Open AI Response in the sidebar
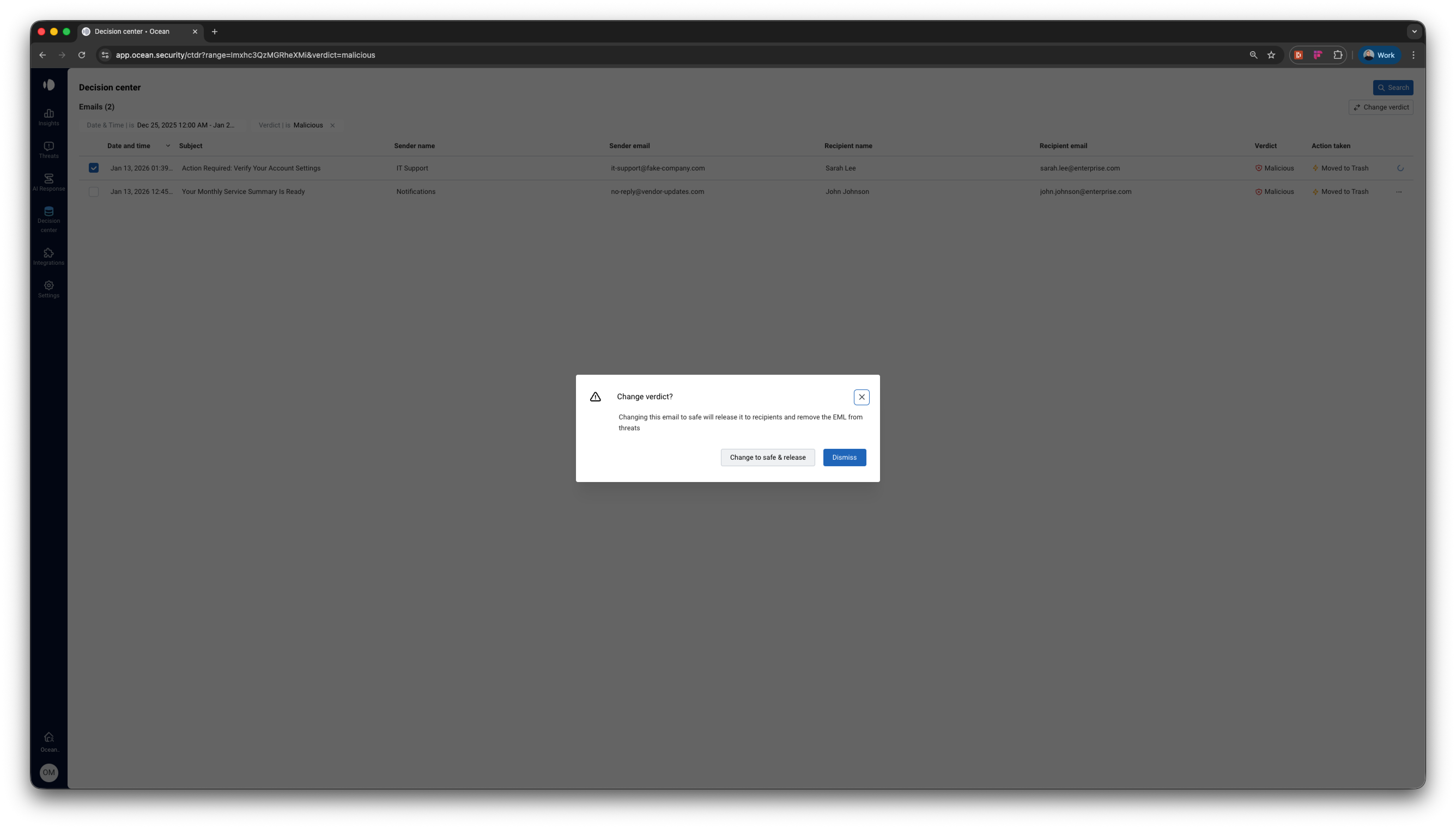Viewport: 1456px width, 829px height. 48,183
